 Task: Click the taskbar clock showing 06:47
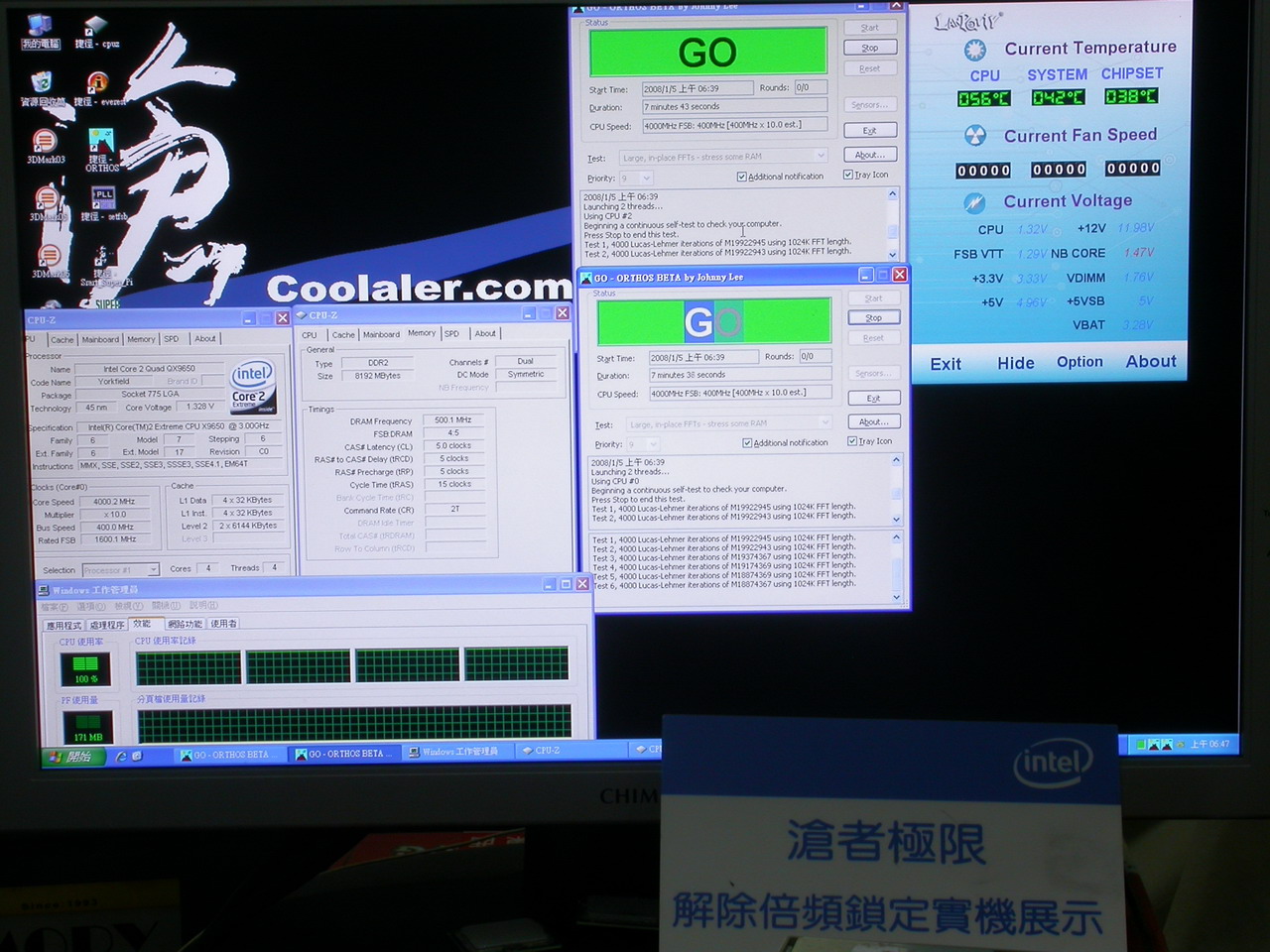click(1210, 744)
